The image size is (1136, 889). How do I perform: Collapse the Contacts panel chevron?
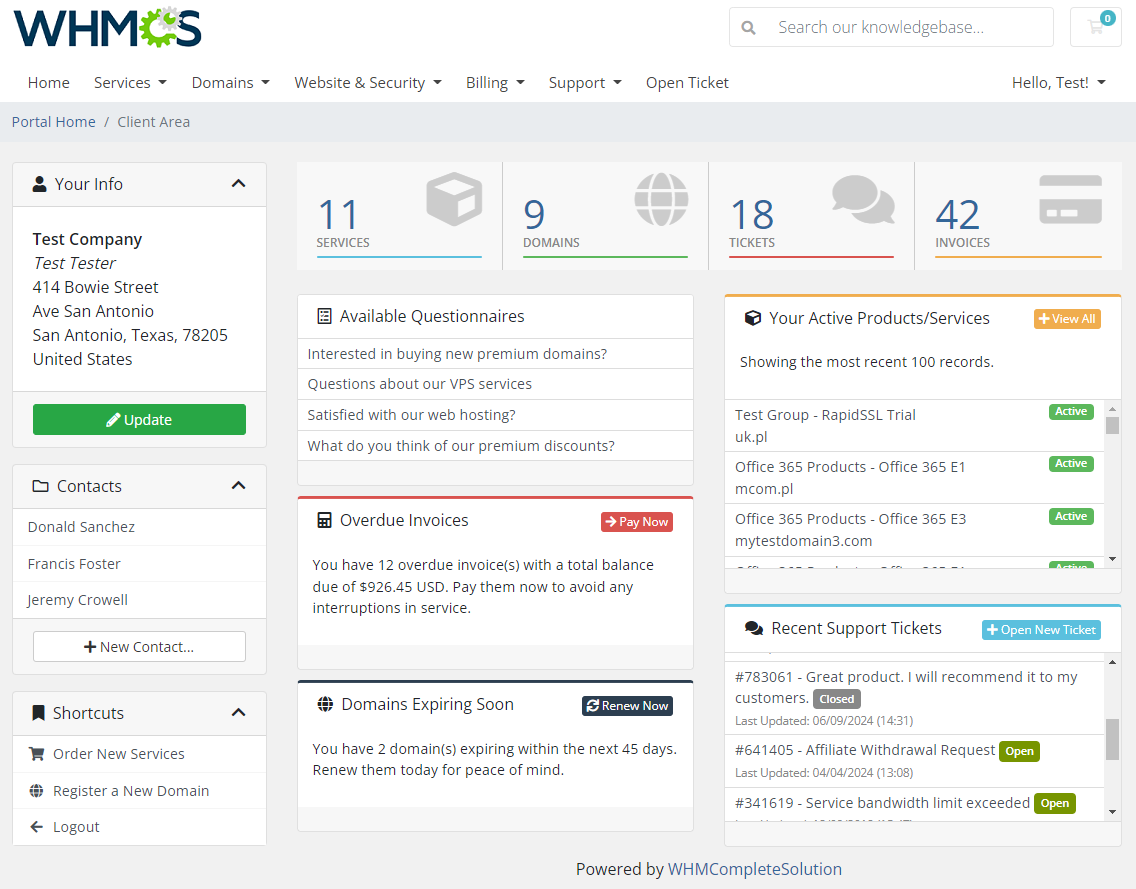239,486
